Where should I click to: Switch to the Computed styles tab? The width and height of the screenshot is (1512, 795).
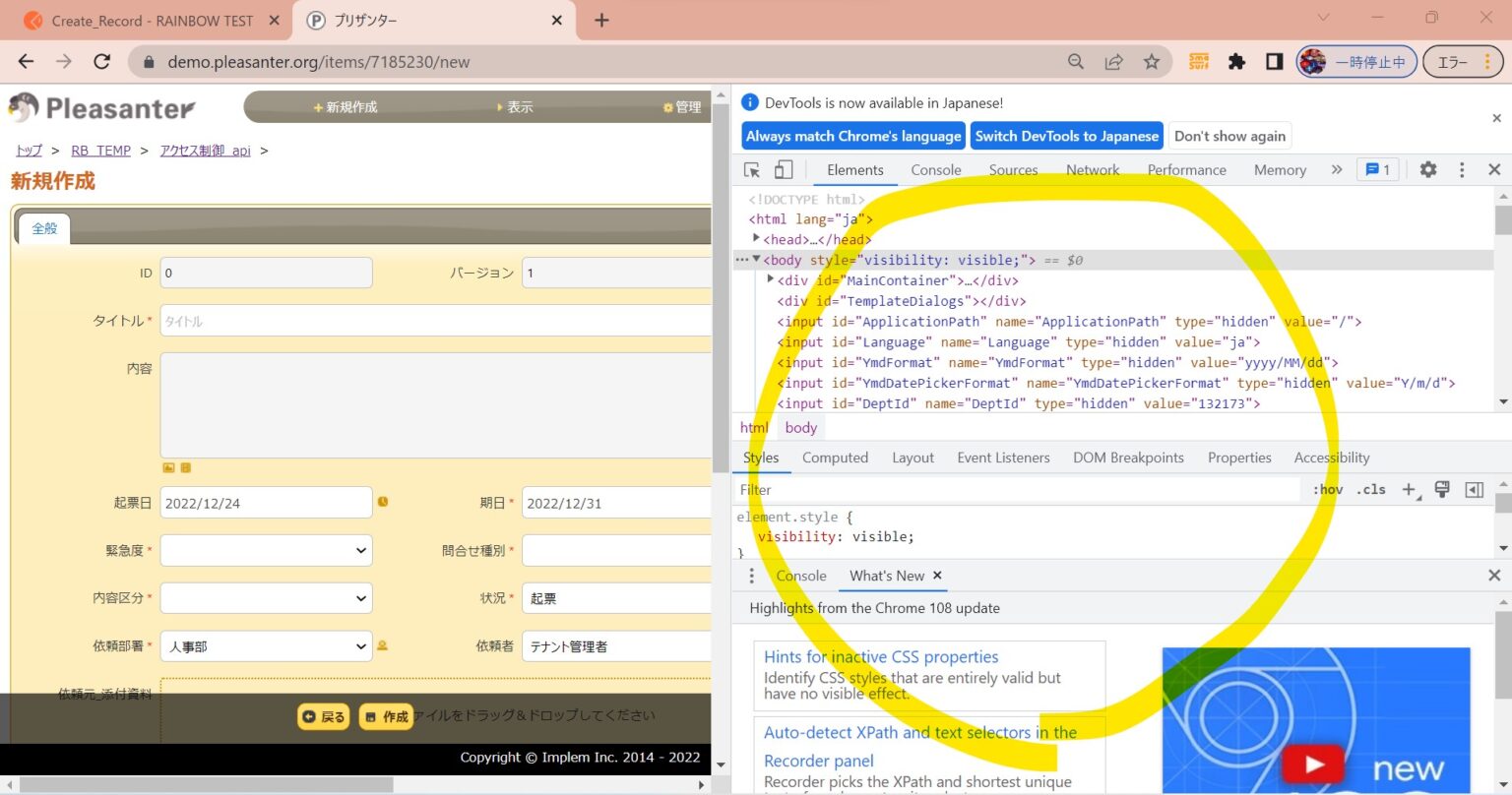tap(835, 457)
